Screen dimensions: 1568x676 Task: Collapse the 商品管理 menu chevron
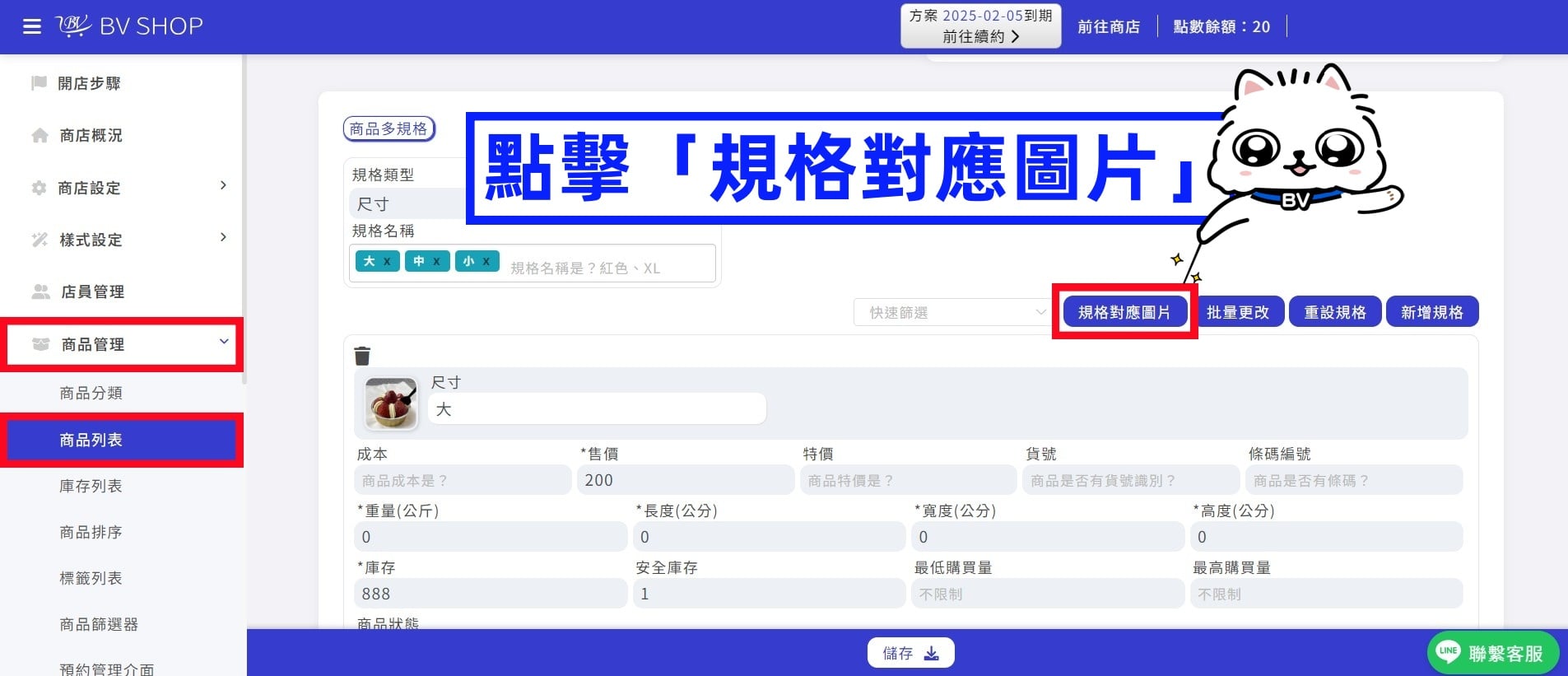(x=223, y=342)
